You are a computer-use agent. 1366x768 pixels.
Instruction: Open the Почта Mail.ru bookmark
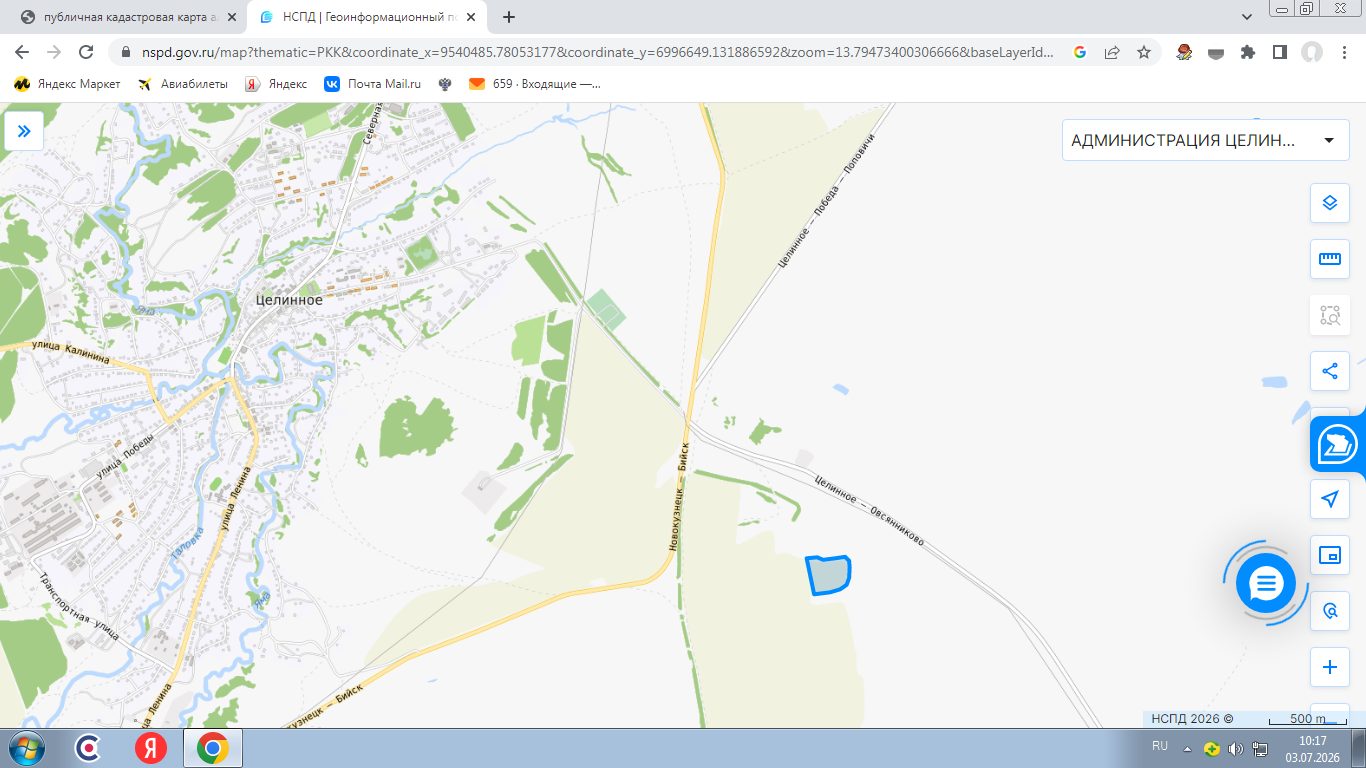pos(372,84)
